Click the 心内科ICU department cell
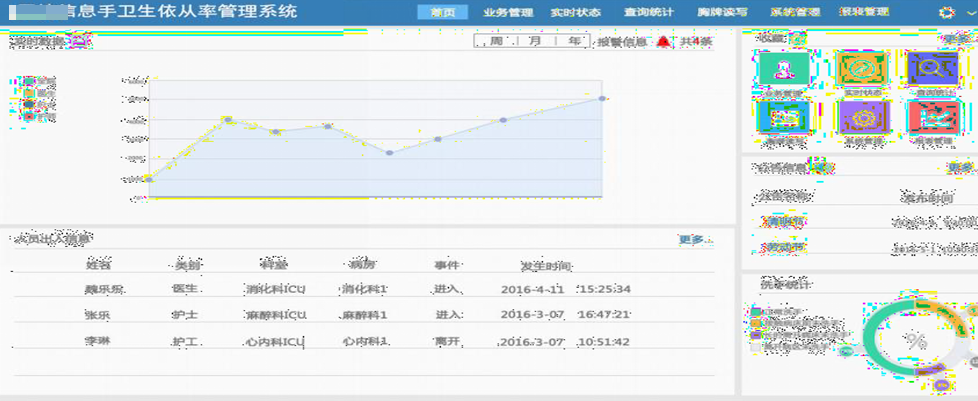 click(274, 342)
